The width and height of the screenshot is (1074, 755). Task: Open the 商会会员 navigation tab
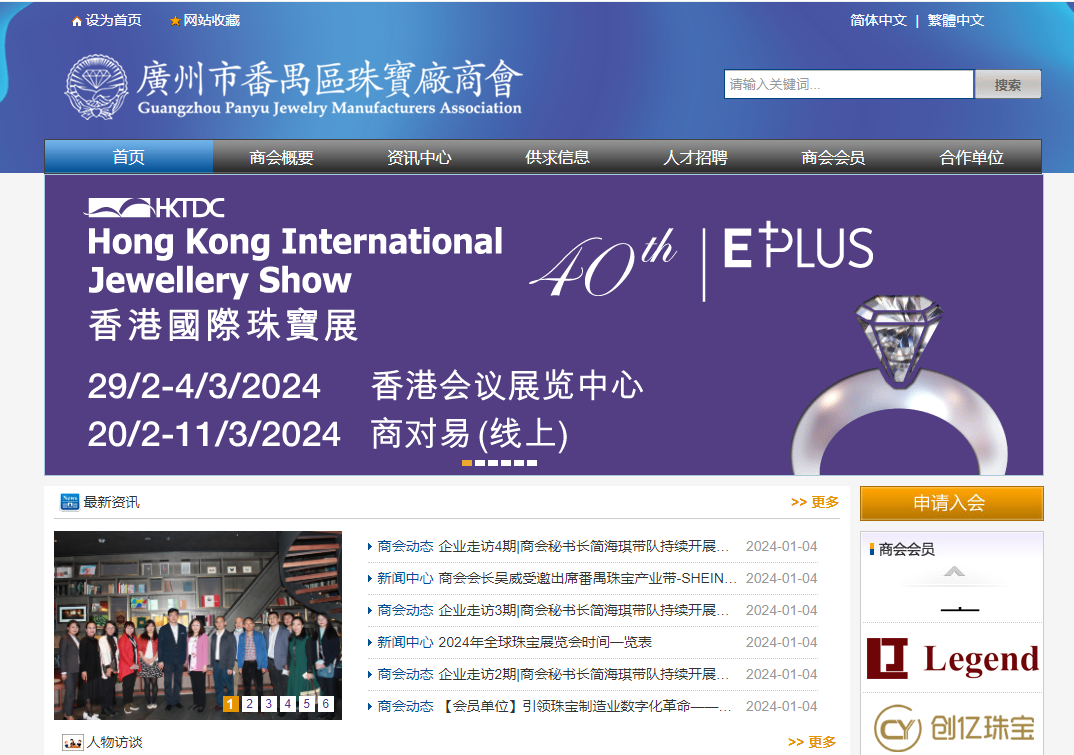pyautogui.click(x=834, y=157)
